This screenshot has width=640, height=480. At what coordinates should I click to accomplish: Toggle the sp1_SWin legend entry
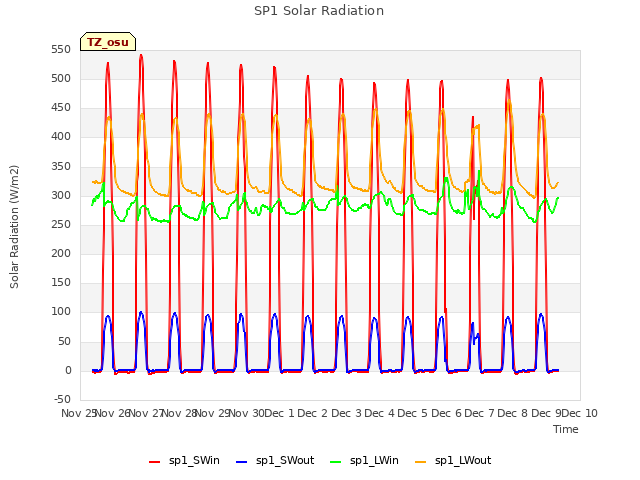tap(184, 461)
